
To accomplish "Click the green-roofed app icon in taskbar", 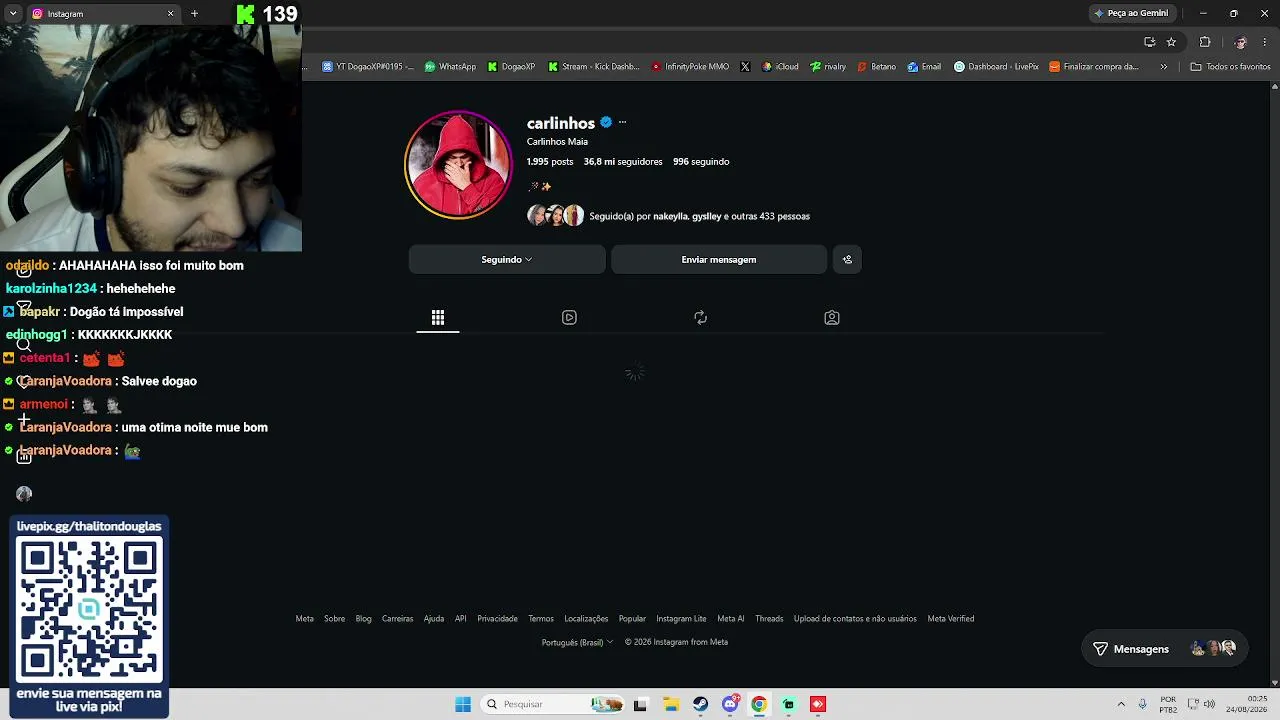I will coord(789,704).
